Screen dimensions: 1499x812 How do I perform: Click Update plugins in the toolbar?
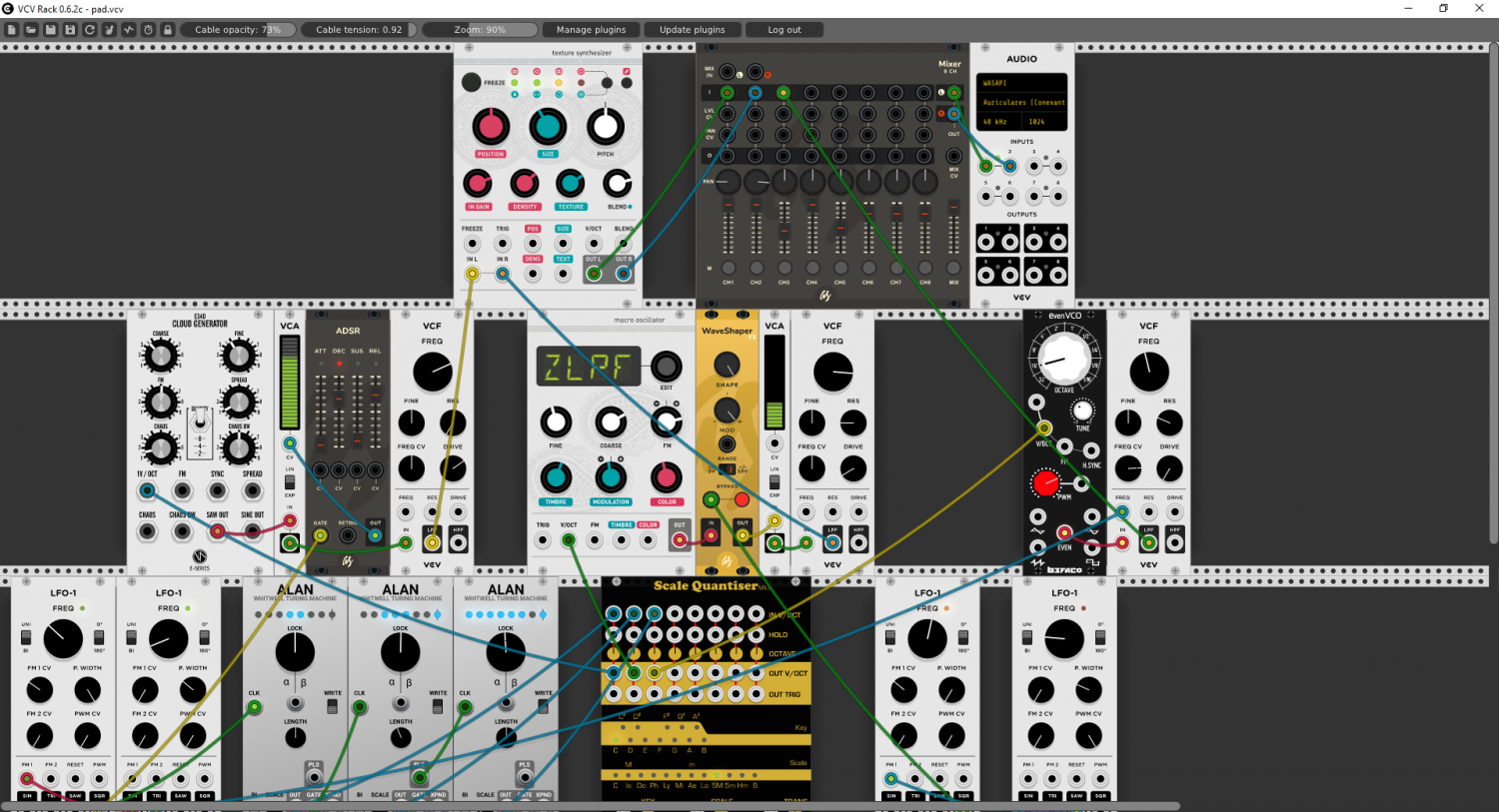(693, 30)
